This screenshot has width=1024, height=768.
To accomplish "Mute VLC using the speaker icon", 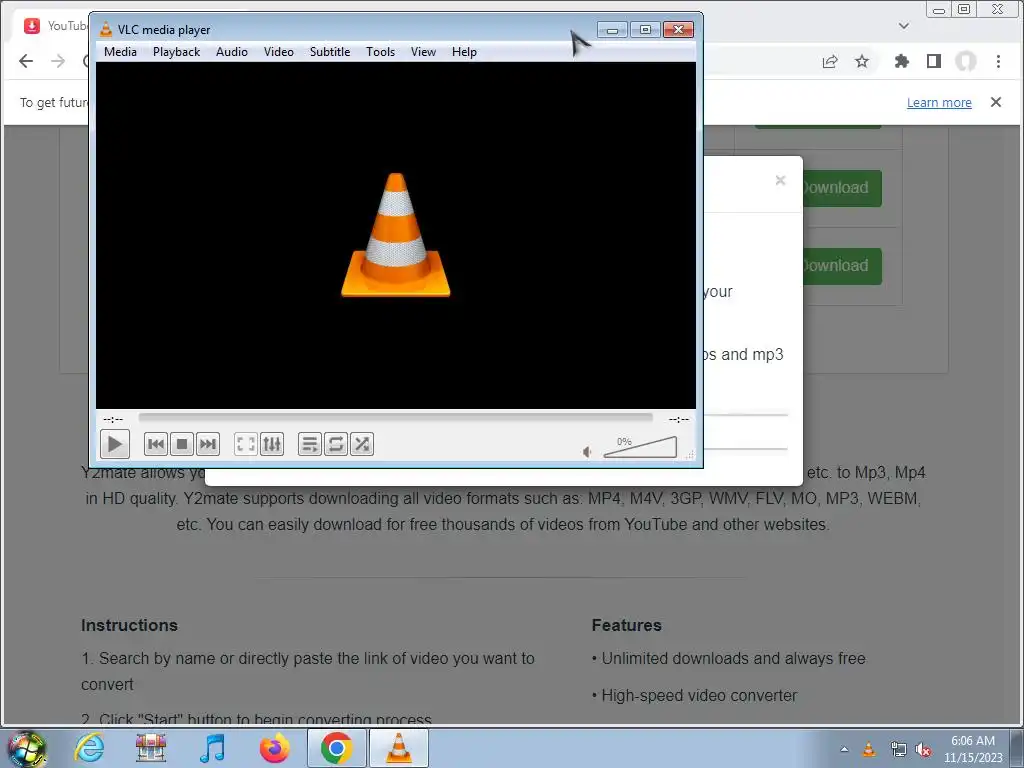I will coord(586,451).
